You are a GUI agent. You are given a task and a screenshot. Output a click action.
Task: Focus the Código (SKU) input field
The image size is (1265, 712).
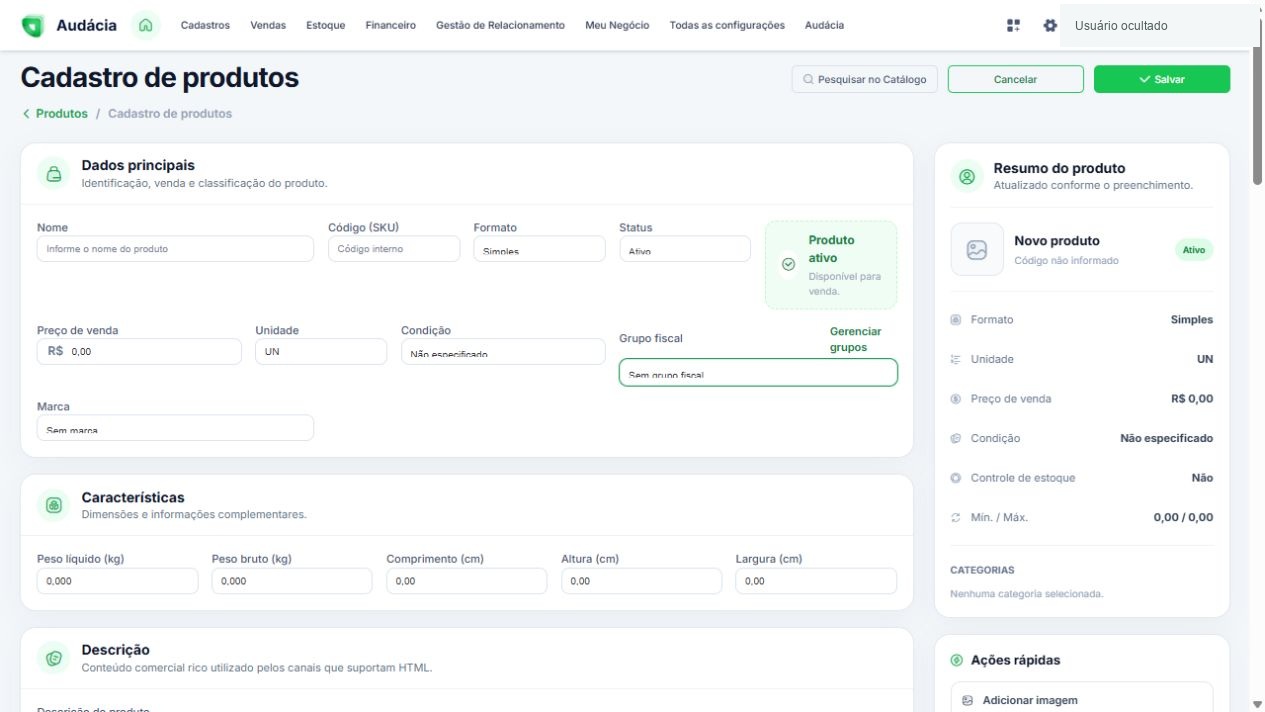pos(394,249)
